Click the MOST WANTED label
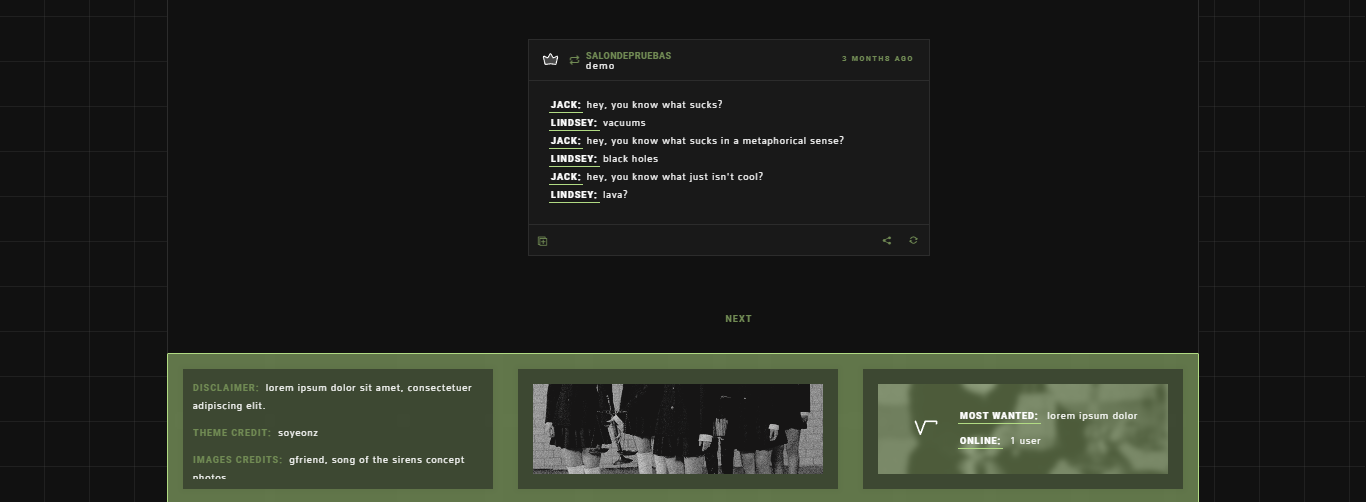 999,416
